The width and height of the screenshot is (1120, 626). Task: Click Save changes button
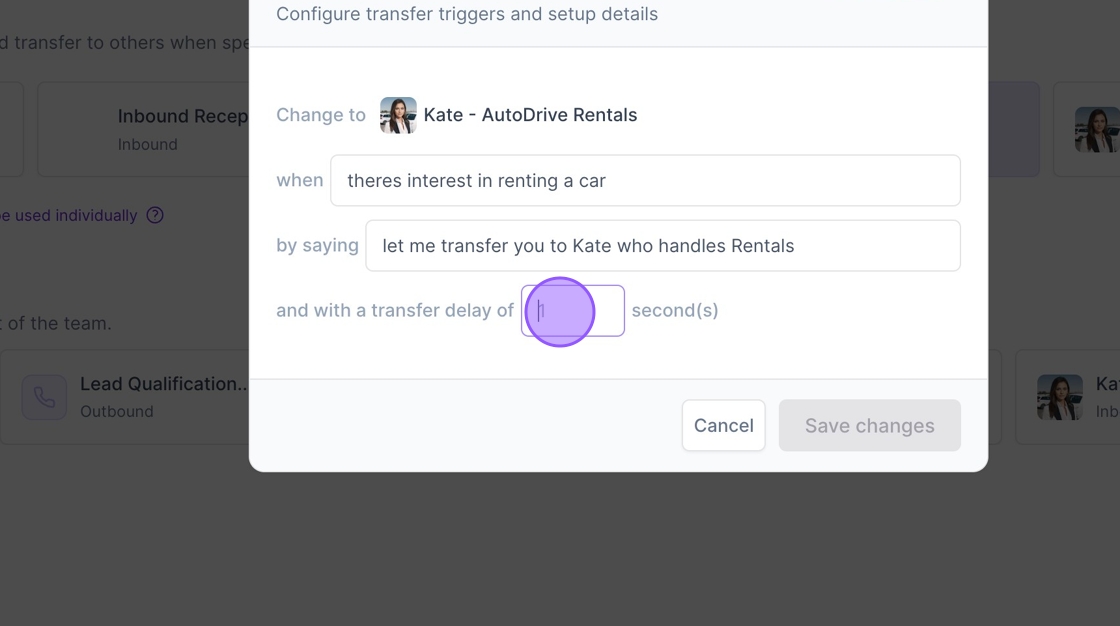(869, 425)
